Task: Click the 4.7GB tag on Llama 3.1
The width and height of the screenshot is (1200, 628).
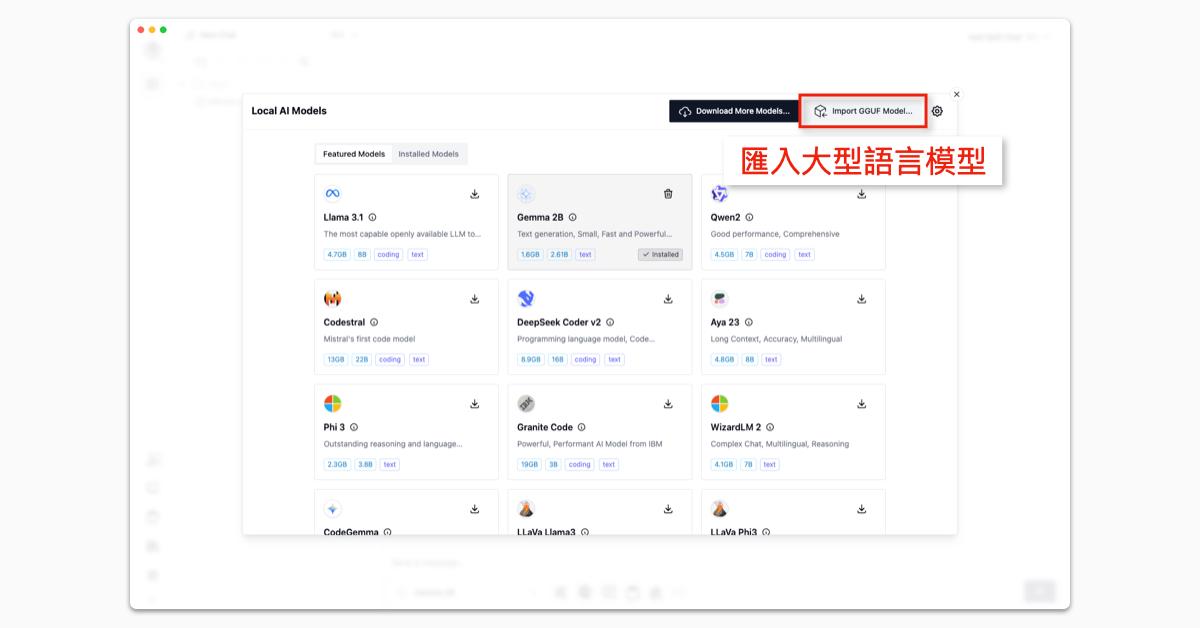Action: 337,255
